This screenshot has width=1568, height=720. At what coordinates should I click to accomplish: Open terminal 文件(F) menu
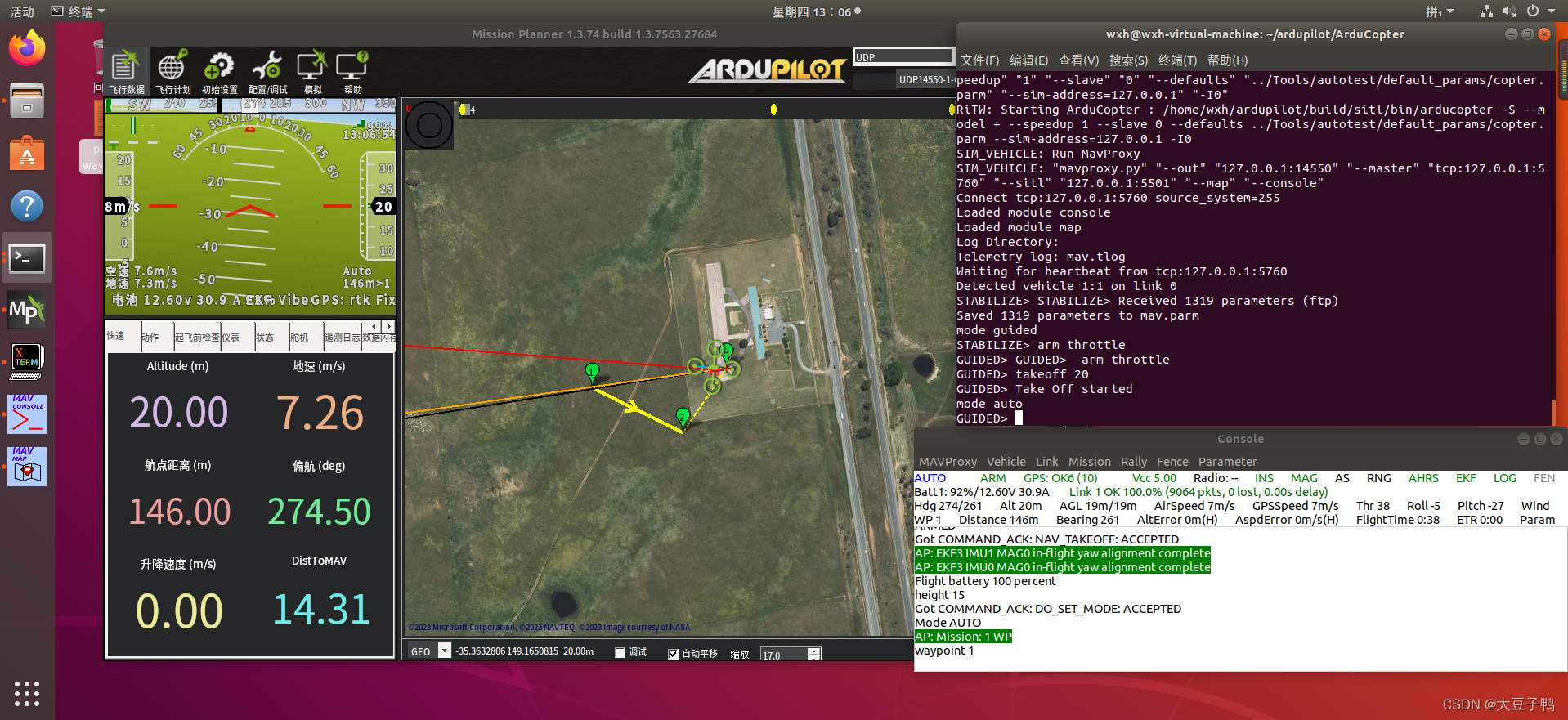(x=979, y=60)
